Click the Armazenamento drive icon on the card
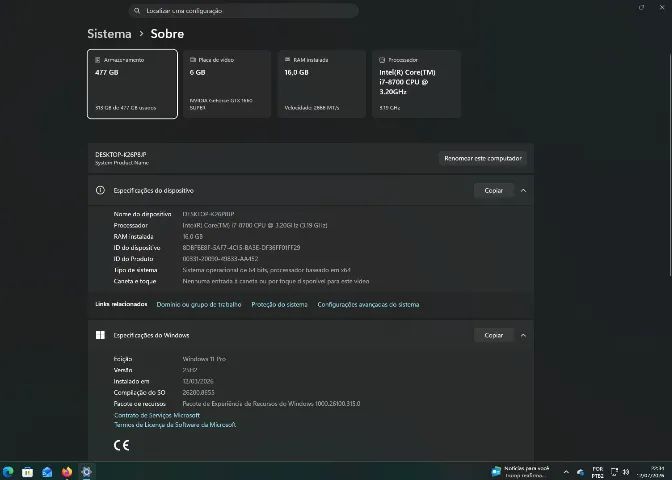 click(x=98, y=60)
